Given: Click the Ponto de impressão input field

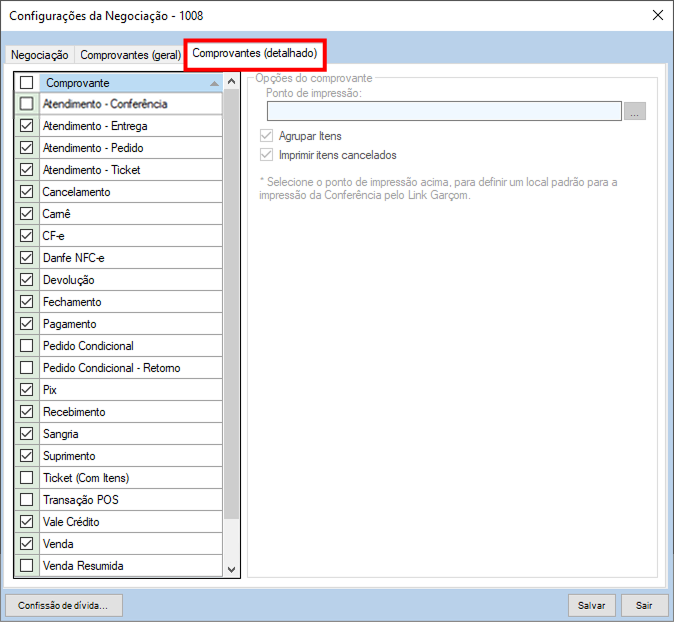Looking at the screenshot, I should tap(443, 111).
